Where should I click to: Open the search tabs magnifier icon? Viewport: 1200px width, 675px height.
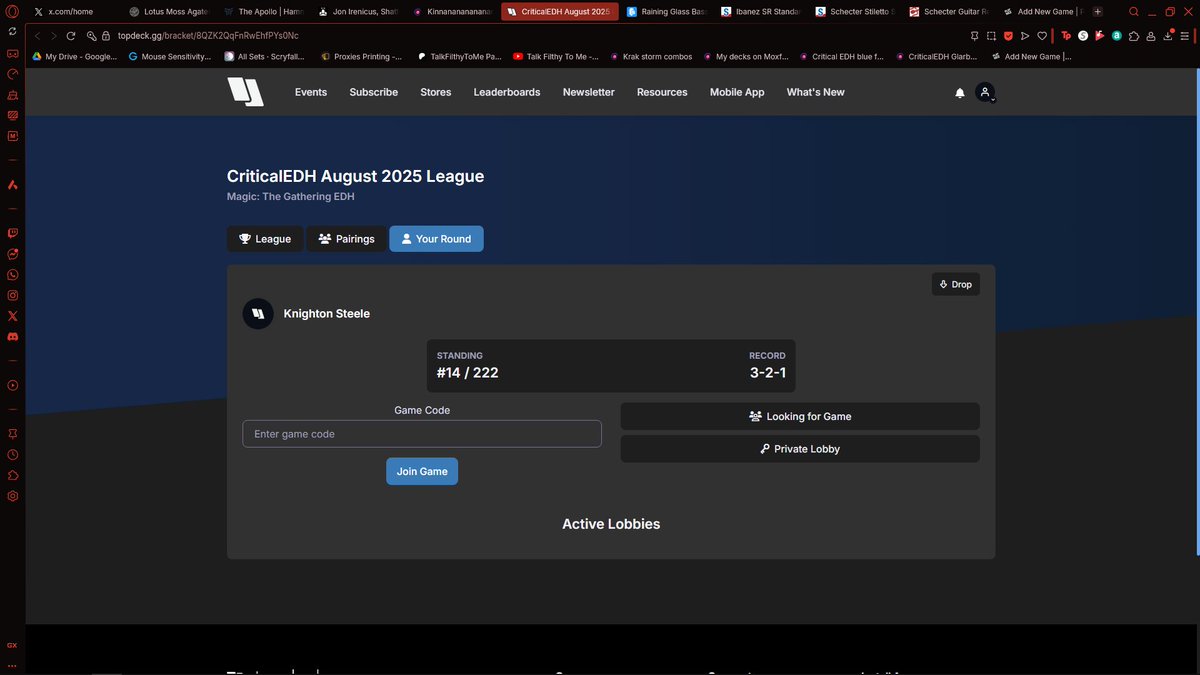[1133, 12]
